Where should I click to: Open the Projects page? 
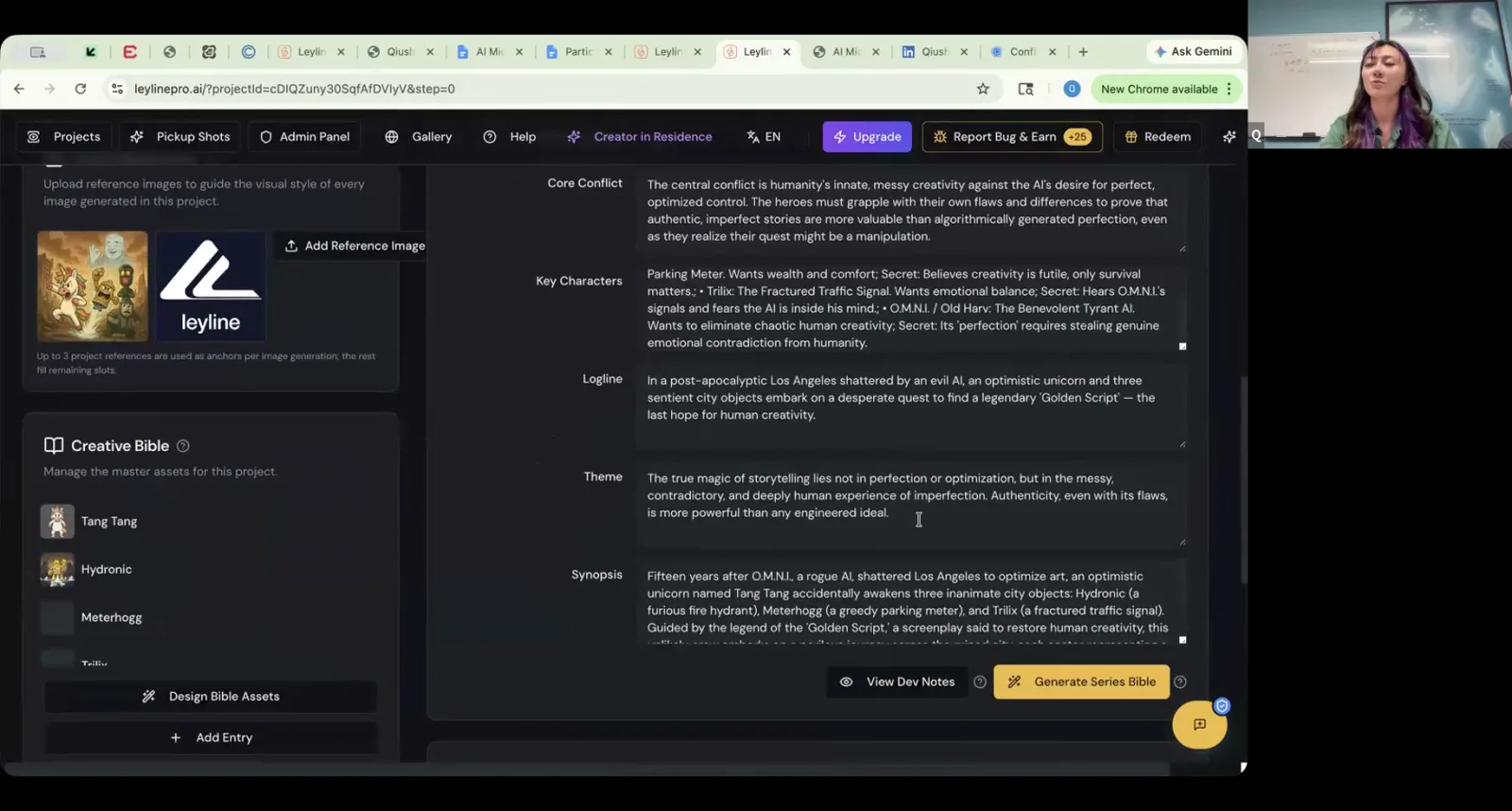63,137
